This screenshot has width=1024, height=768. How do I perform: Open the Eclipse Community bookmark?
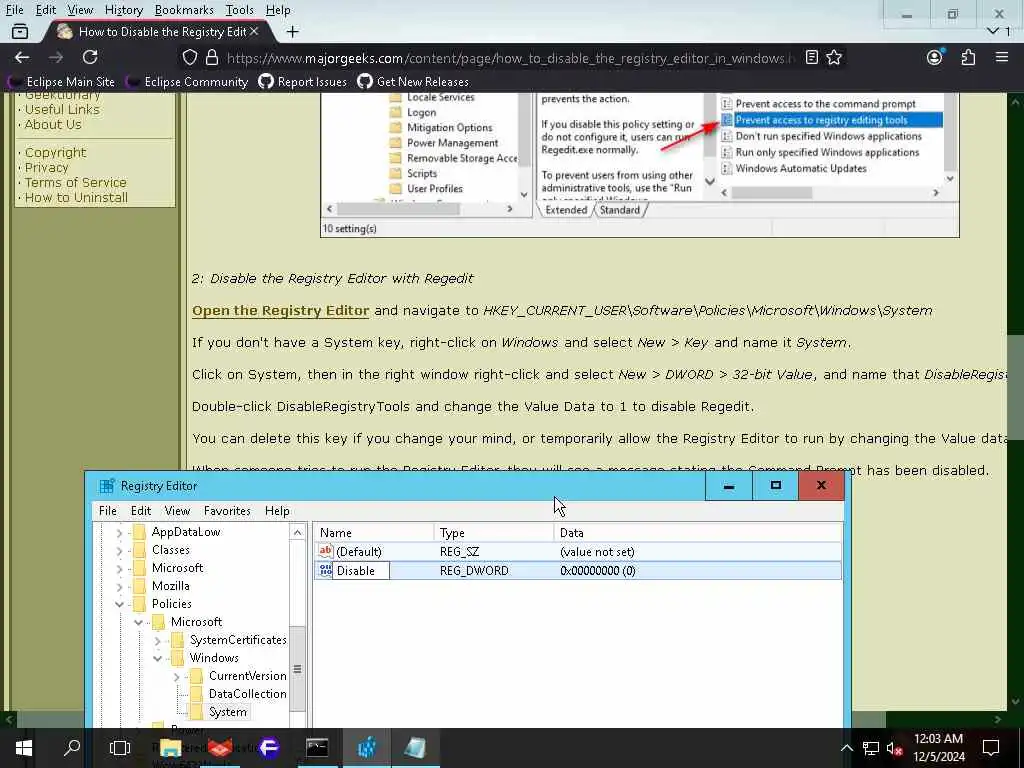click(187, 82)
